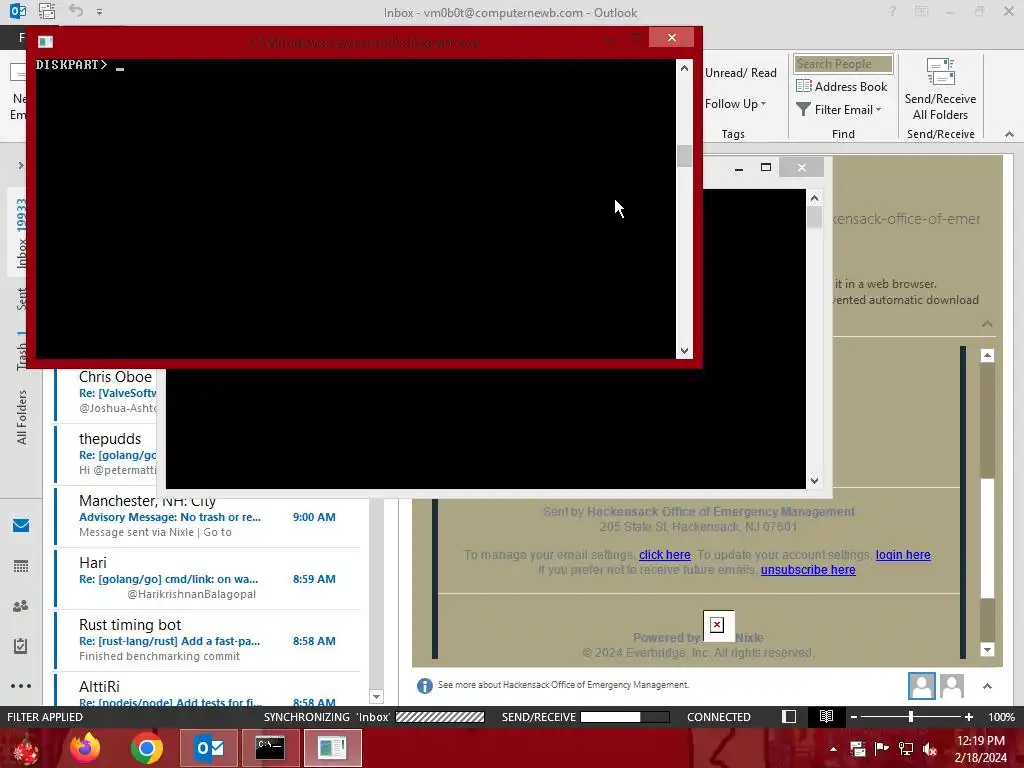Click Filter Applied in status bar
Screen dimensions: 1024x768
[x=45, y=717]
